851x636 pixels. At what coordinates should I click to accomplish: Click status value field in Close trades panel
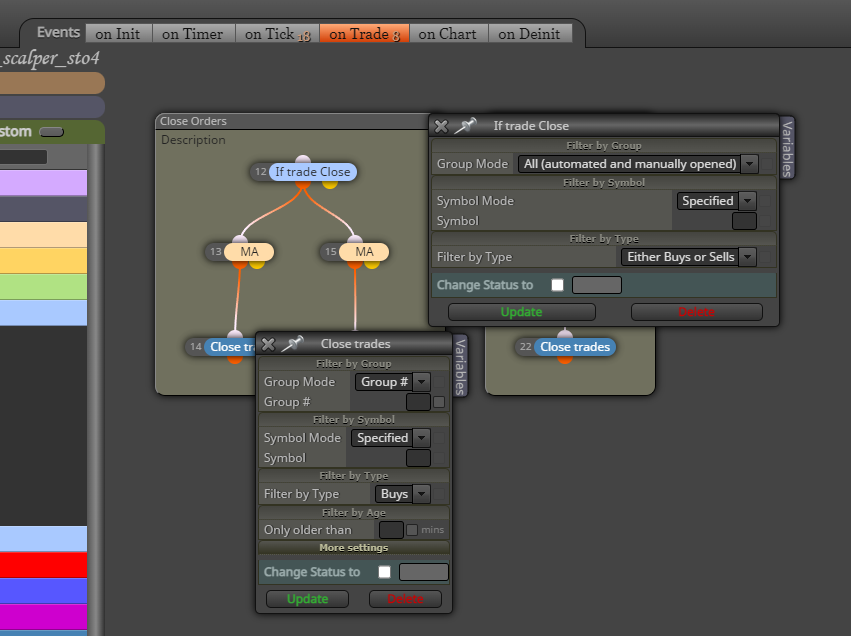click(x=424, y=572)
